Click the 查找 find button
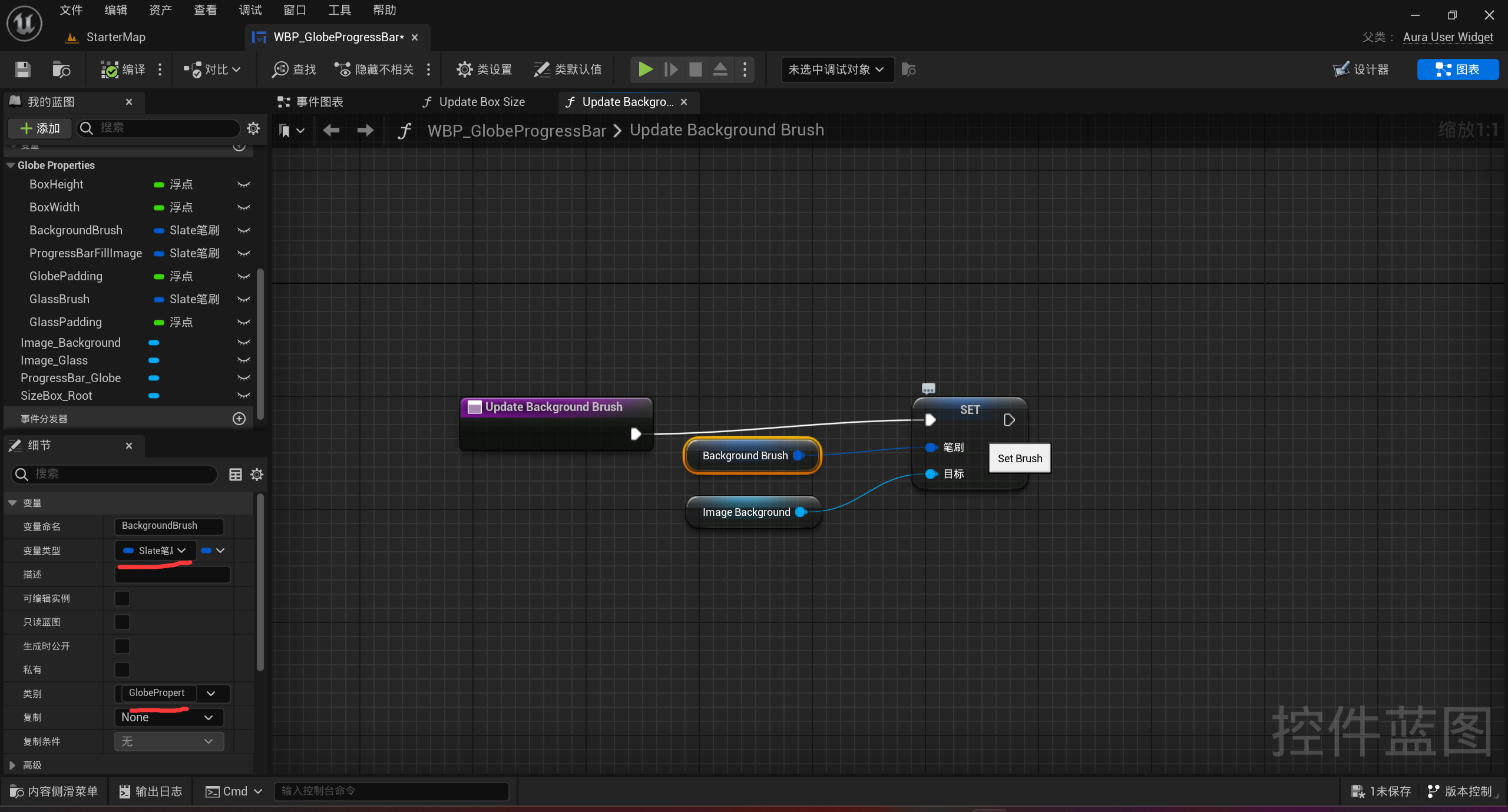 pyautogui.click(x=294, y=69)
